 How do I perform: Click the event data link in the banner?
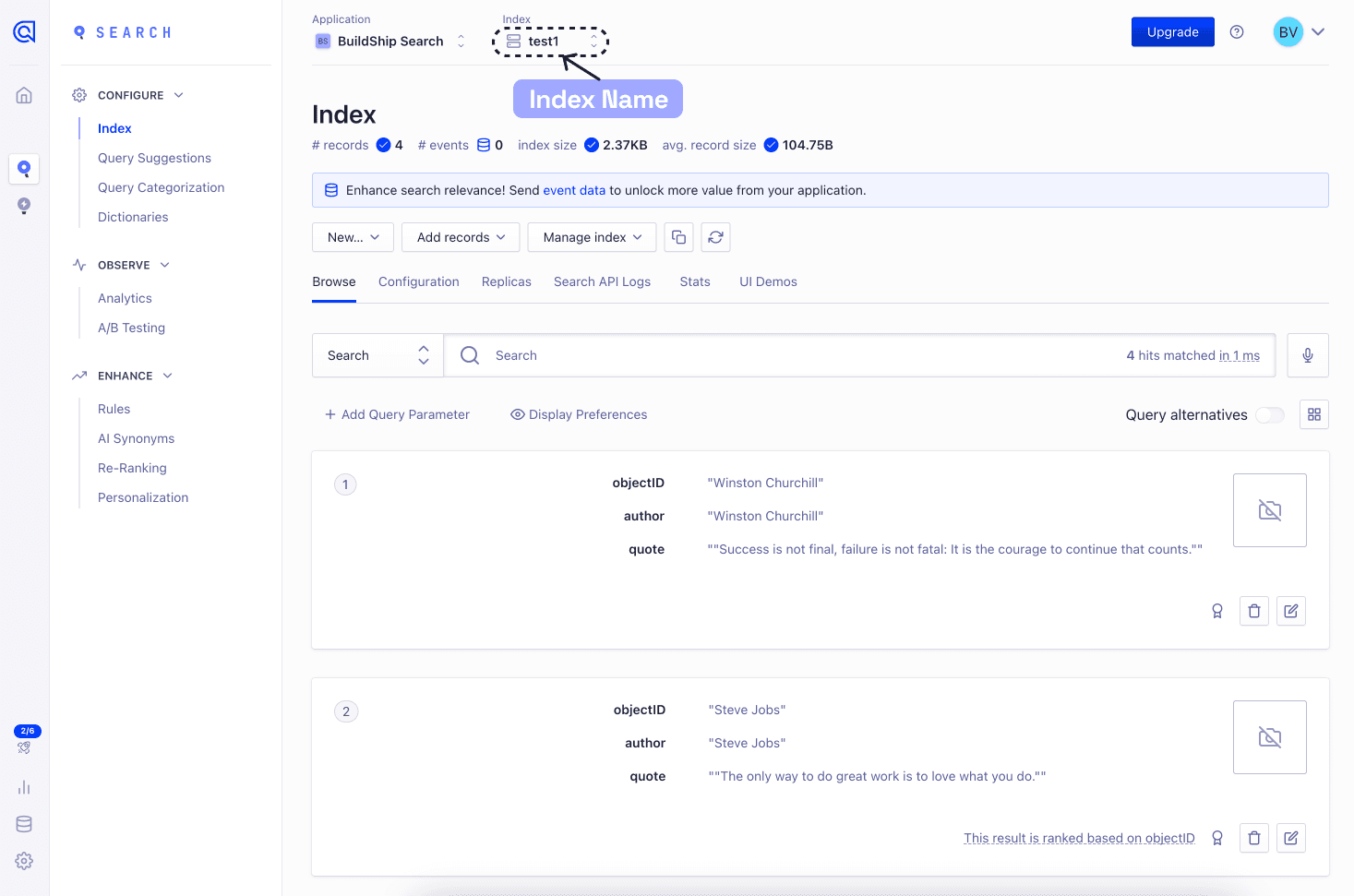click(x=574, y=190)
